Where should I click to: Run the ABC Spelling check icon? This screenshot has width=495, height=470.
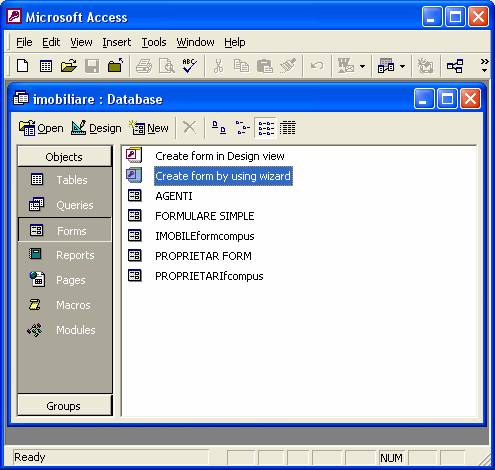[189, 66]
